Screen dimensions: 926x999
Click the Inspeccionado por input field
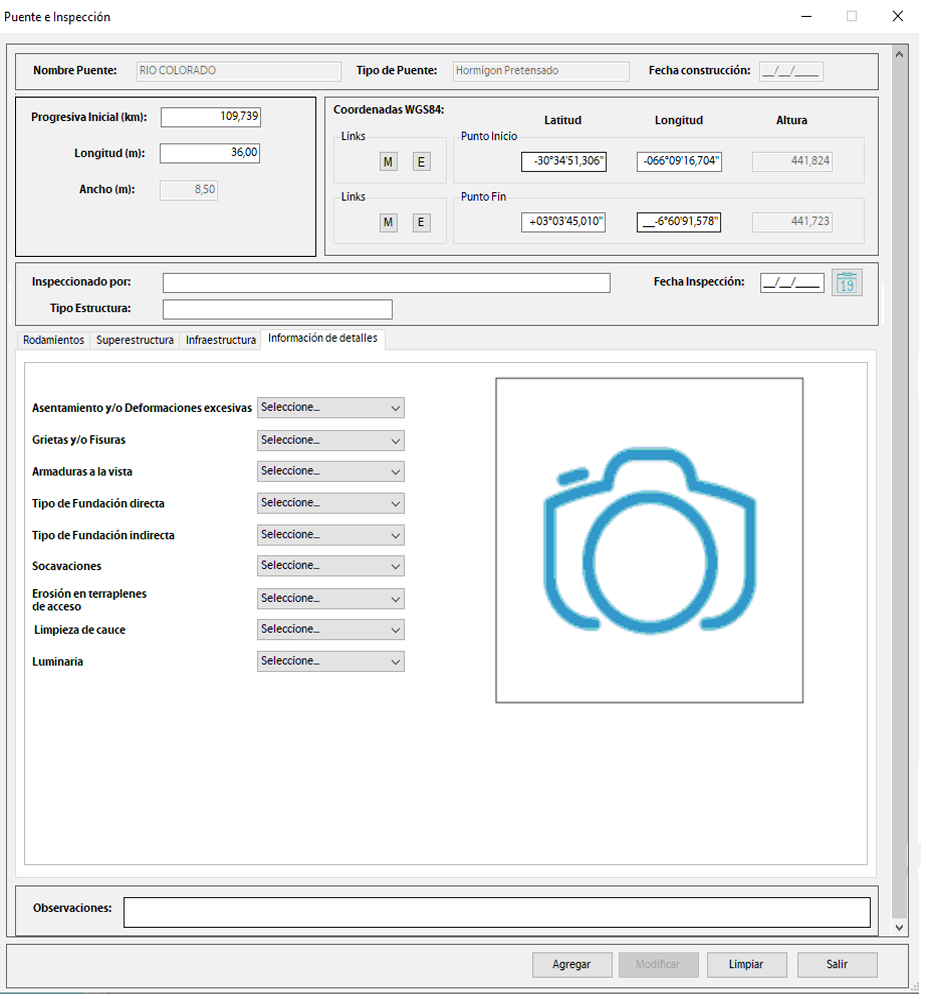tap(386, 283)
